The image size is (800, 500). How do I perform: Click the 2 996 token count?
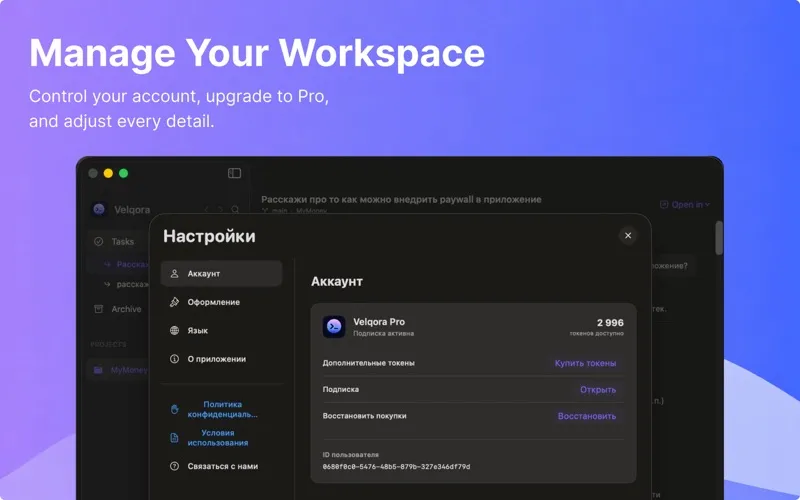tap(610, 322)
